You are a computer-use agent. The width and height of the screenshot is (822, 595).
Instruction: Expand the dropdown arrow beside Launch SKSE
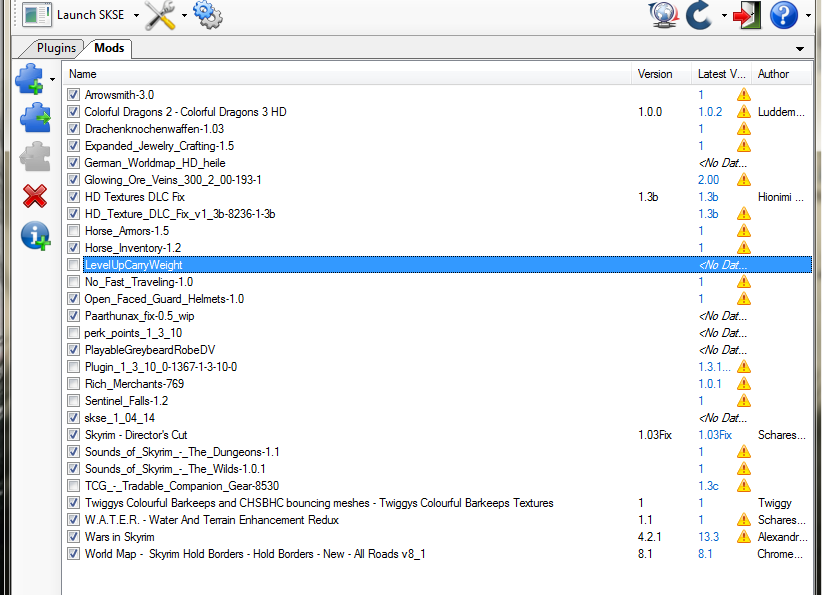point(133,16)
